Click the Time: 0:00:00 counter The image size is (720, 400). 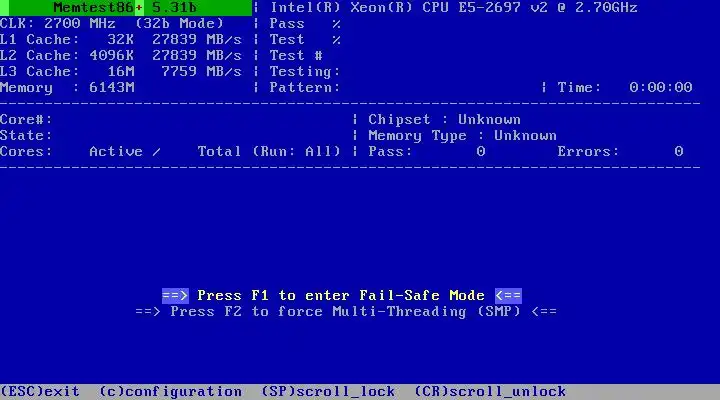624,88
